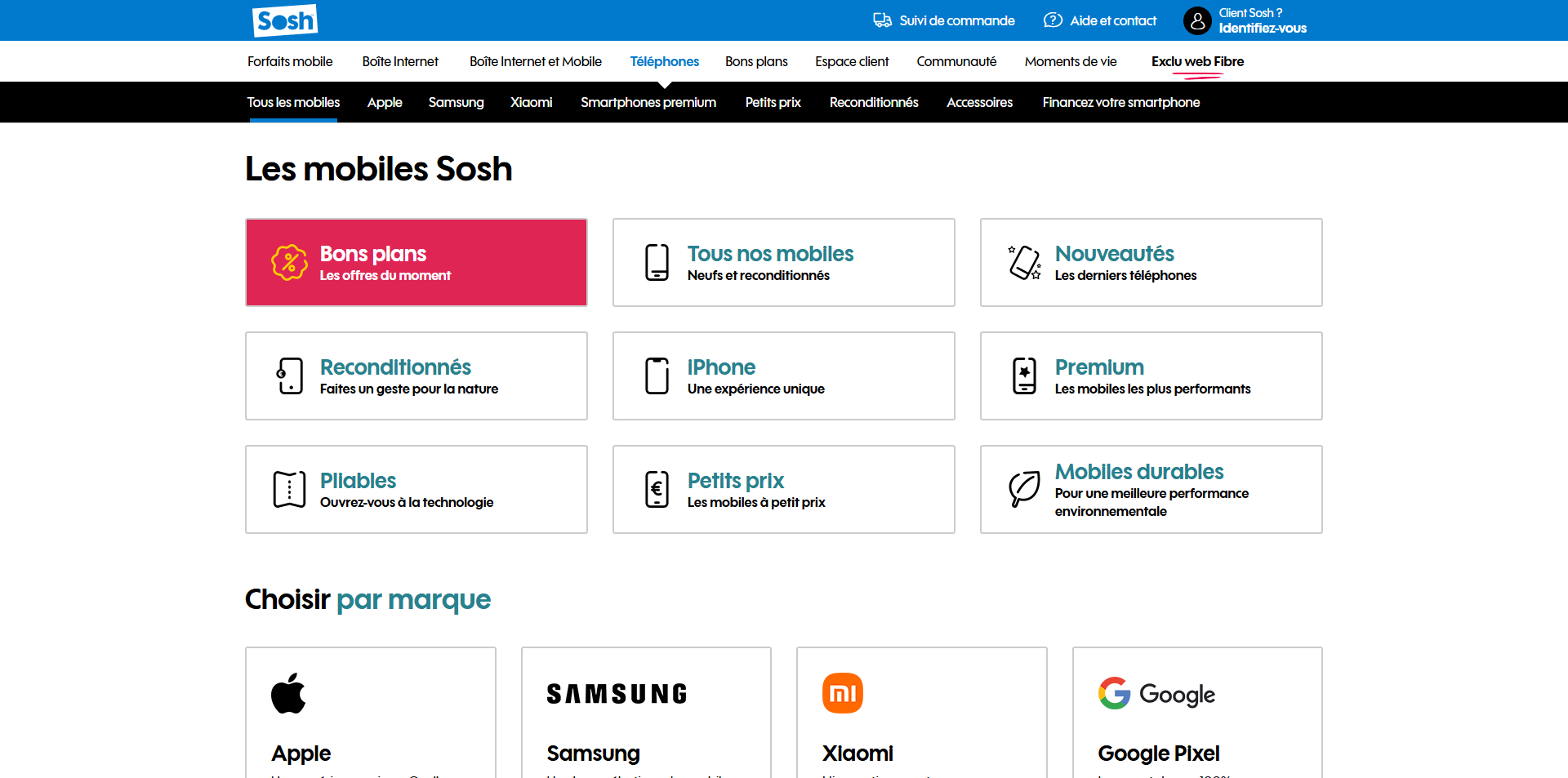Open Petits prix in black submenu

pyautogui.click(x=773, y=102)
